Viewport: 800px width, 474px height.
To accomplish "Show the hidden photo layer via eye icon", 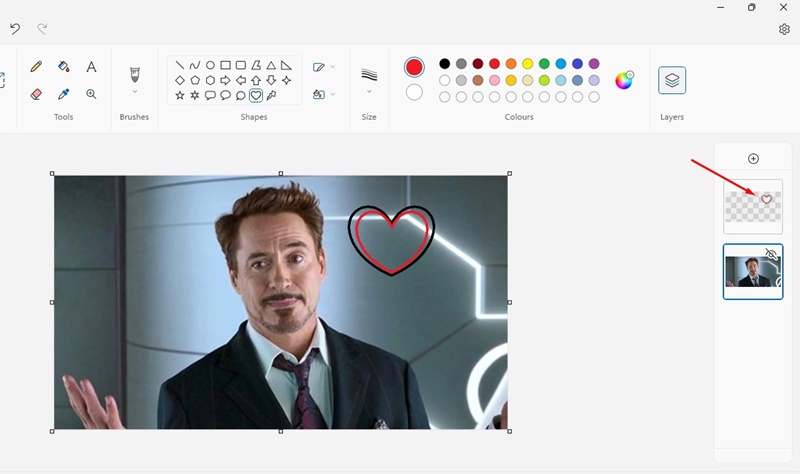I will (x=771, y=254).
